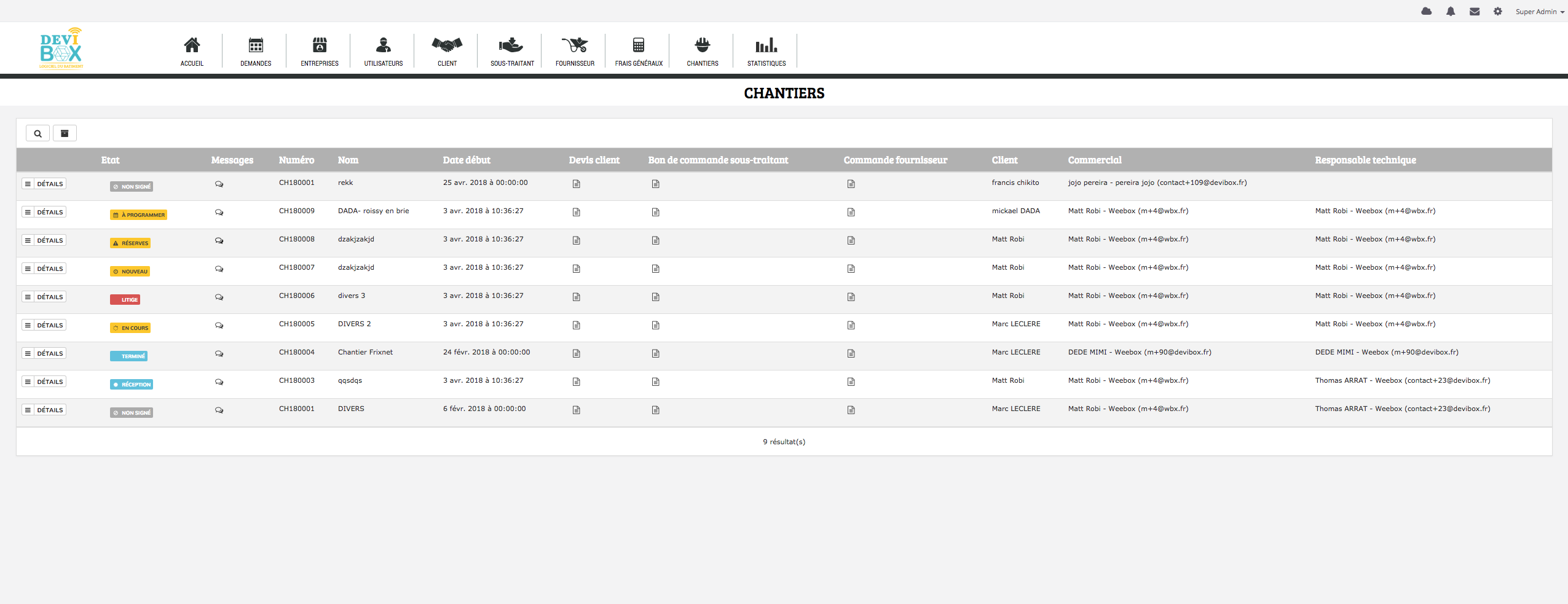The height and width of the screenshot is (604, 1568).
Task: Open settings gear icon
Action: tap(1498, 11)
